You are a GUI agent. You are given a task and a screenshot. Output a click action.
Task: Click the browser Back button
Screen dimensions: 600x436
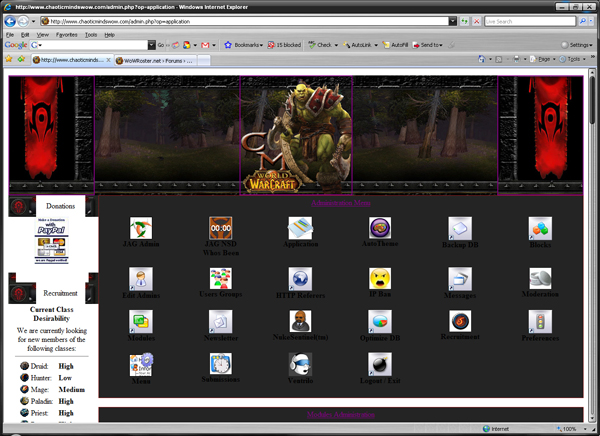(x=10, y=21)
